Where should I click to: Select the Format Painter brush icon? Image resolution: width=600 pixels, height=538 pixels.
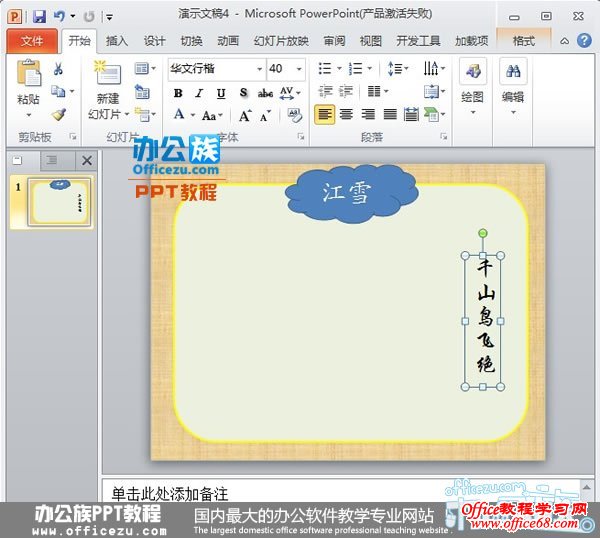coord(59,115)
